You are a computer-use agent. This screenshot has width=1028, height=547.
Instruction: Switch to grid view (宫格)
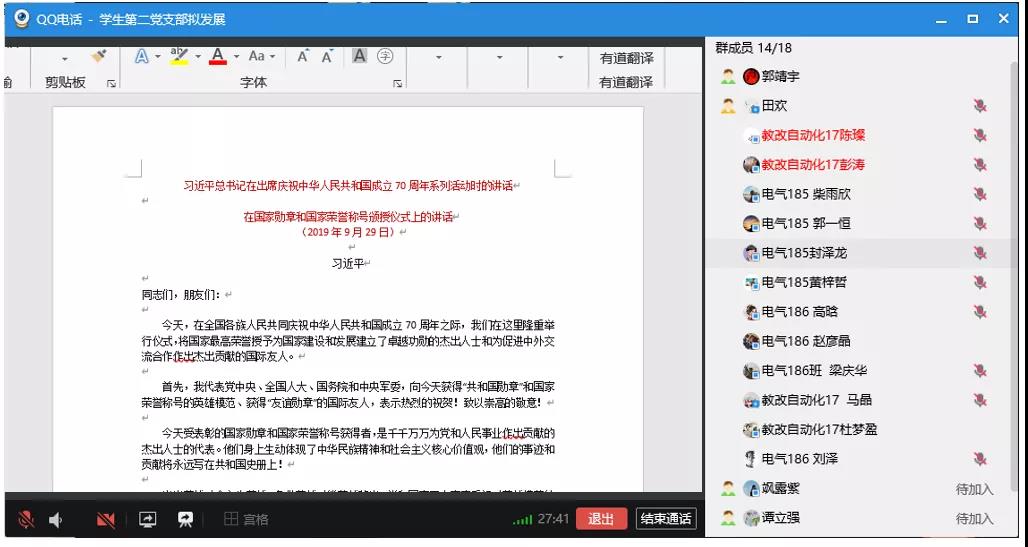[x=246, y=519]
